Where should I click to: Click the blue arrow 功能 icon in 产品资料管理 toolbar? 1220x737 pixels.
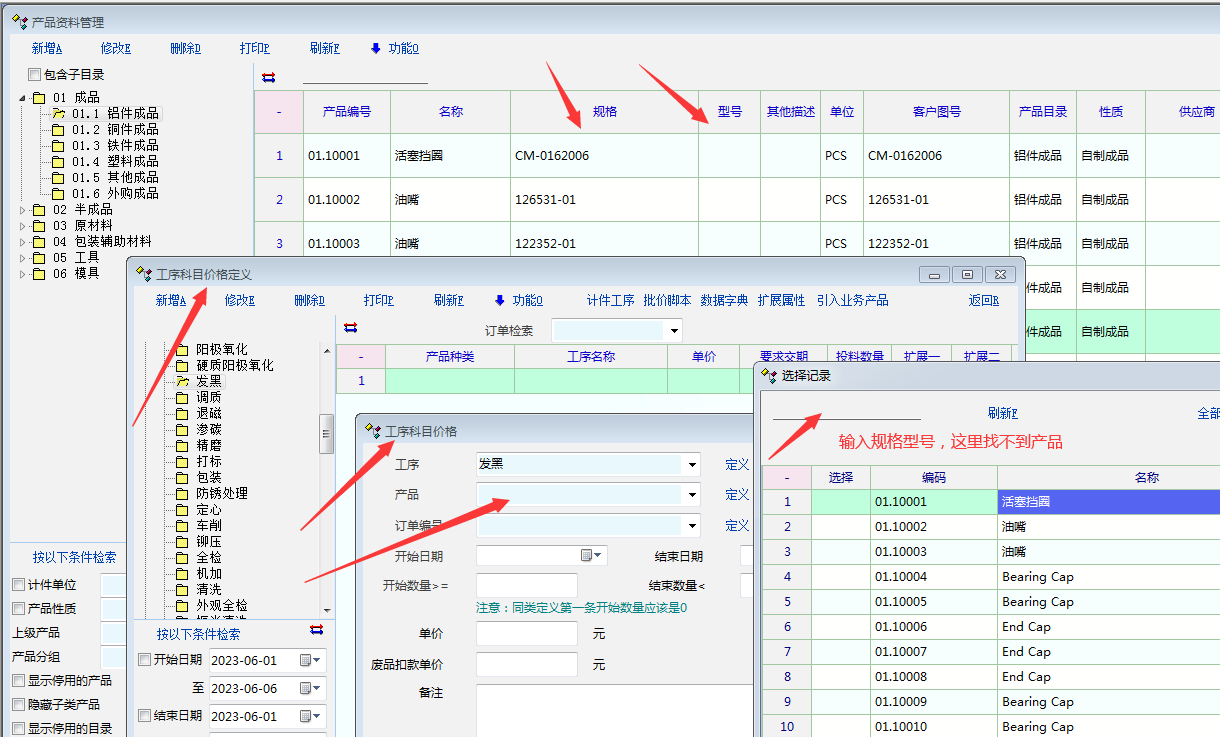(x=376, y=48)
